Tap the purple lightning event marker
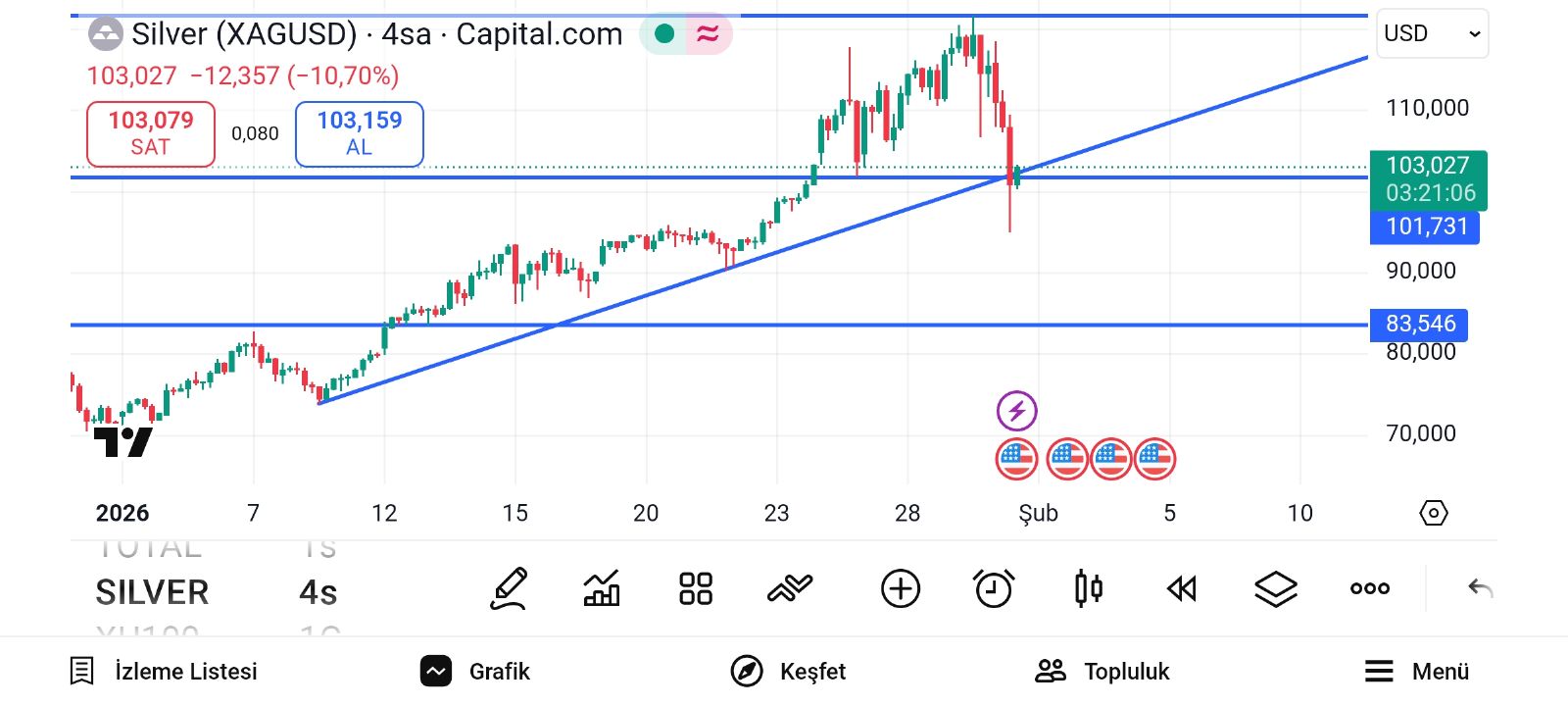This screenshot has width=1568, height=706. click(x=1016, y=411)
